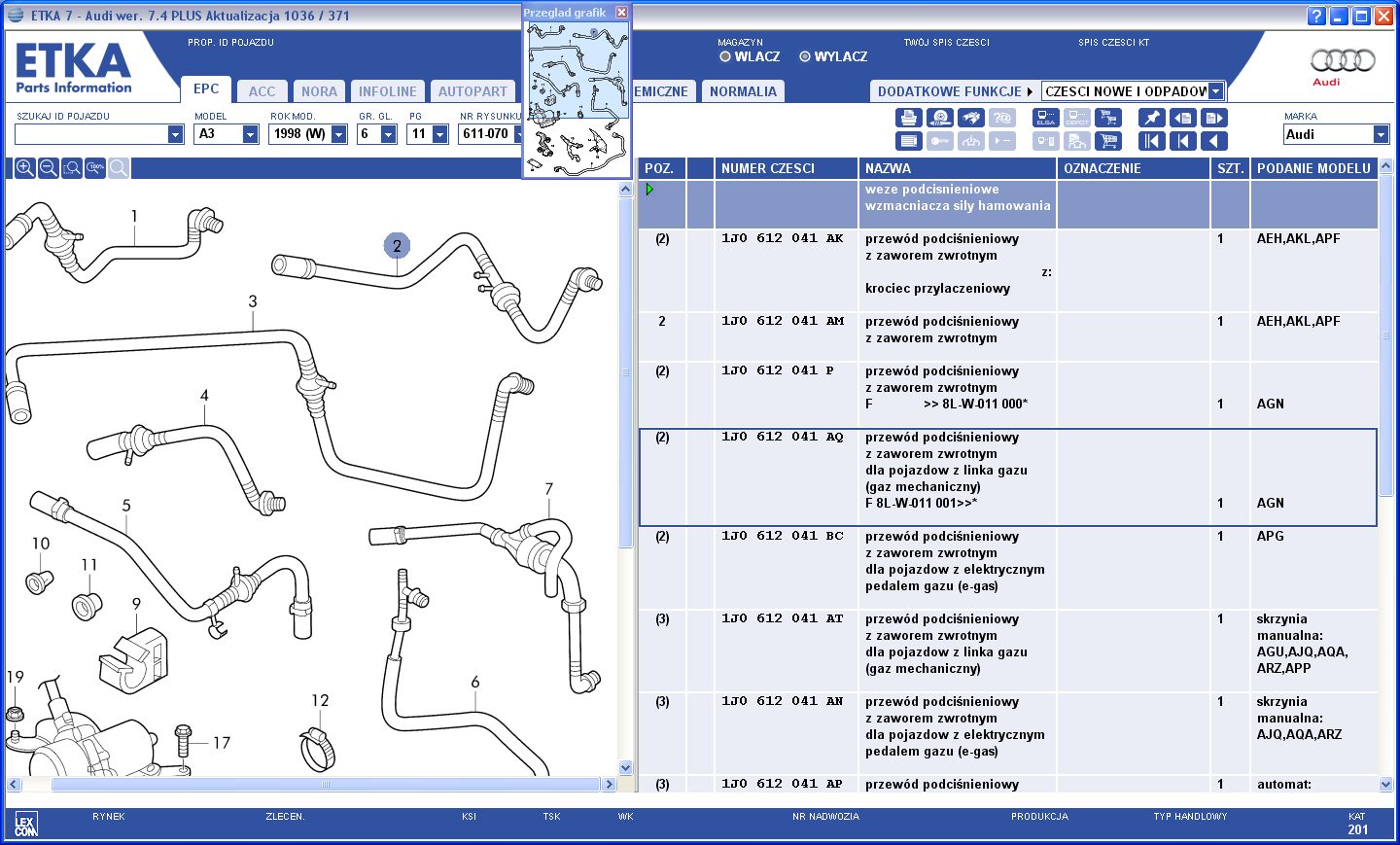Viewport: 1400px width, 845px height.
Task: Open the Czesci nowe i odpadowe dropdown
Action: (x=1215, y=91)
